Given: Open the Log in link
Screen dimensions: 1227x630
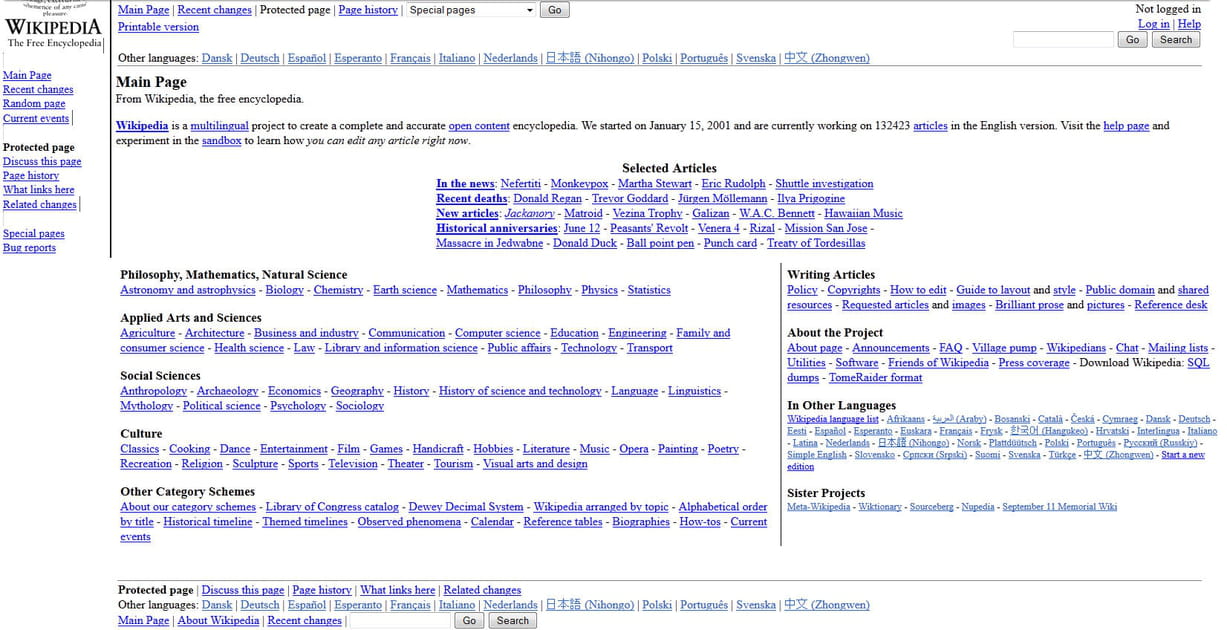Looking at the screenshot, I should pos(1153,24).
